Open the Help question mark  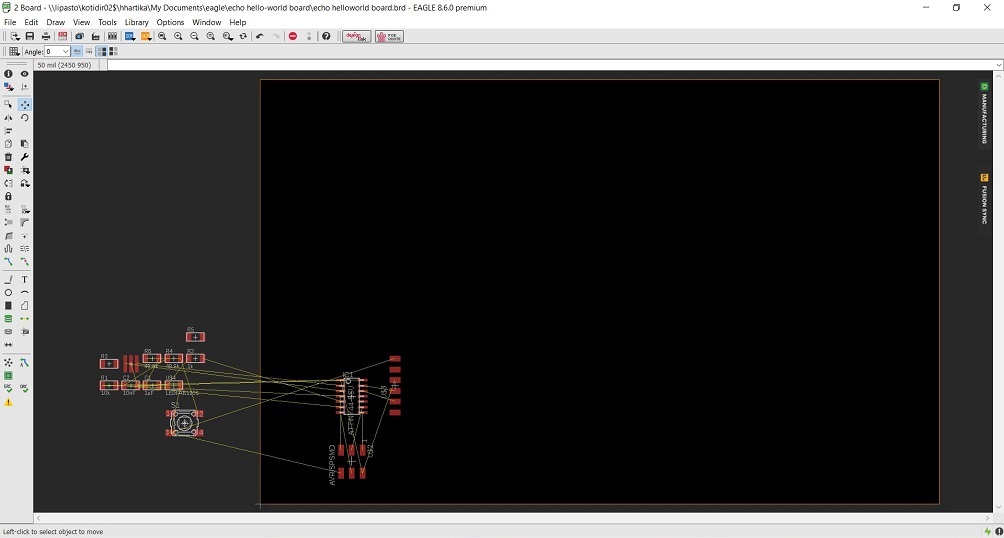pos(326,37)
